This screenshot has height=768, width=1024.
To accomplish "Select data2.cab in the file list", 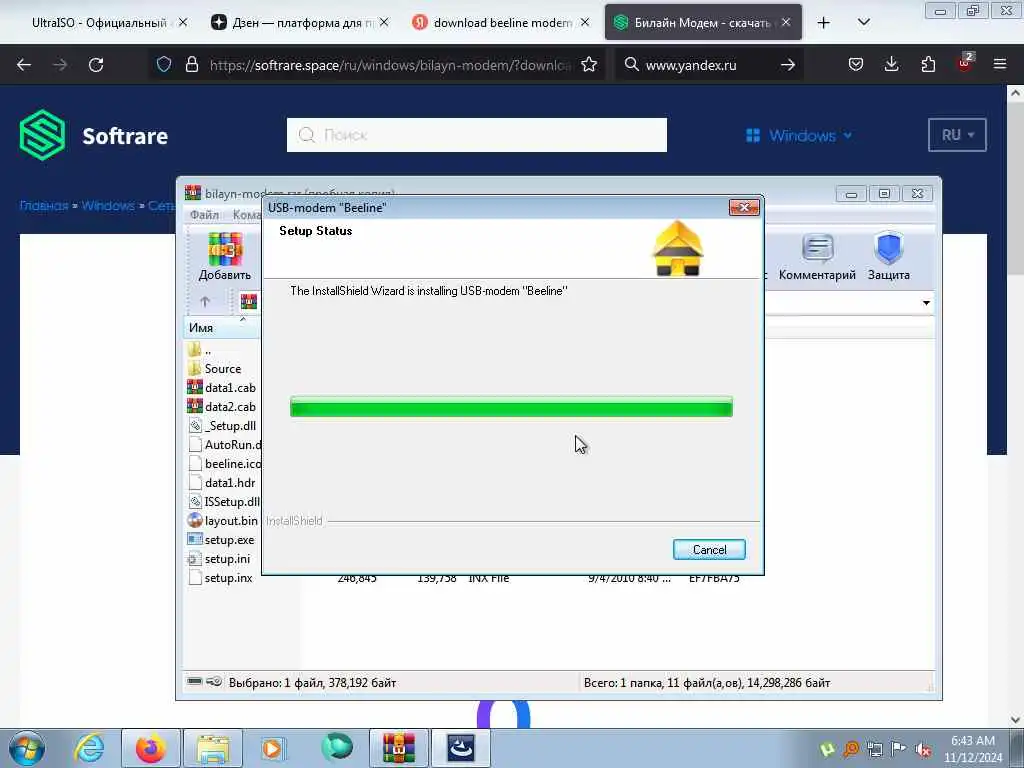I will point(223,406).
